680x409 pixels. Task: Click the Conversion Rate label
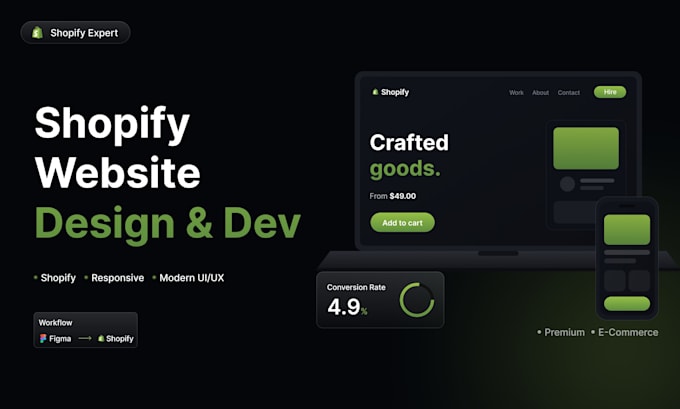tap(356, 287)
